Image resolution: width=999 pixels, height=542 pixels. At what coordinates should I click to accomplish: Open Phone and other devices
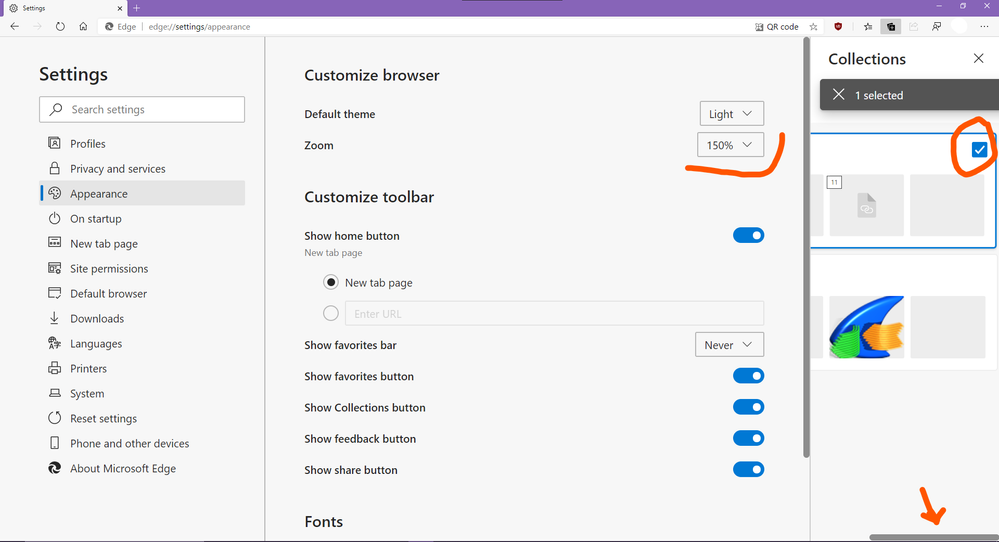tap(143, 443)
